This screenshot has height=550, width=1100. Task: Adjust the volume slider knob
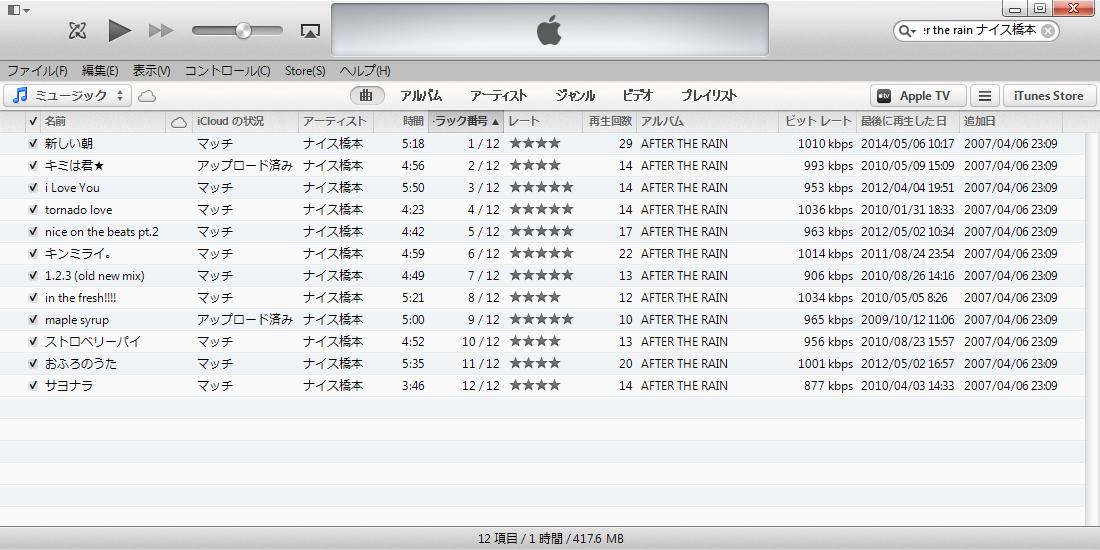(x=243, y=30)
